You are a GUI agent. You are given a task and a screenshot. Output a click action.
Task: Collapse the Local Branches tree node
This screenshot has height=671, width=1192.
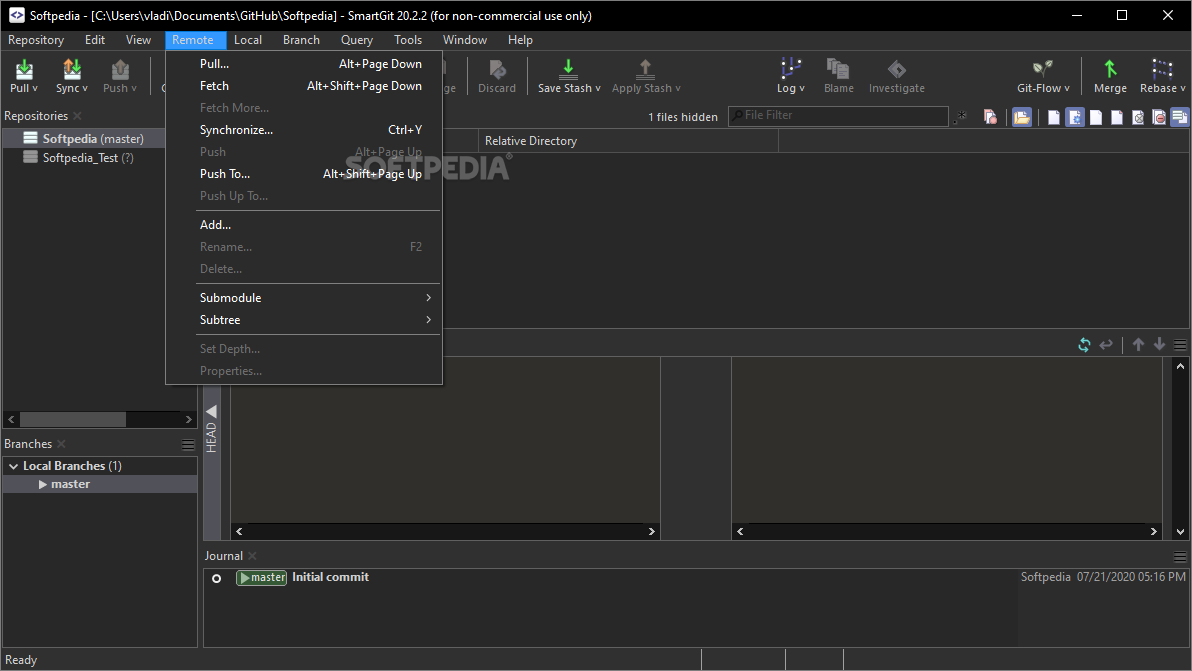[13, 466]
